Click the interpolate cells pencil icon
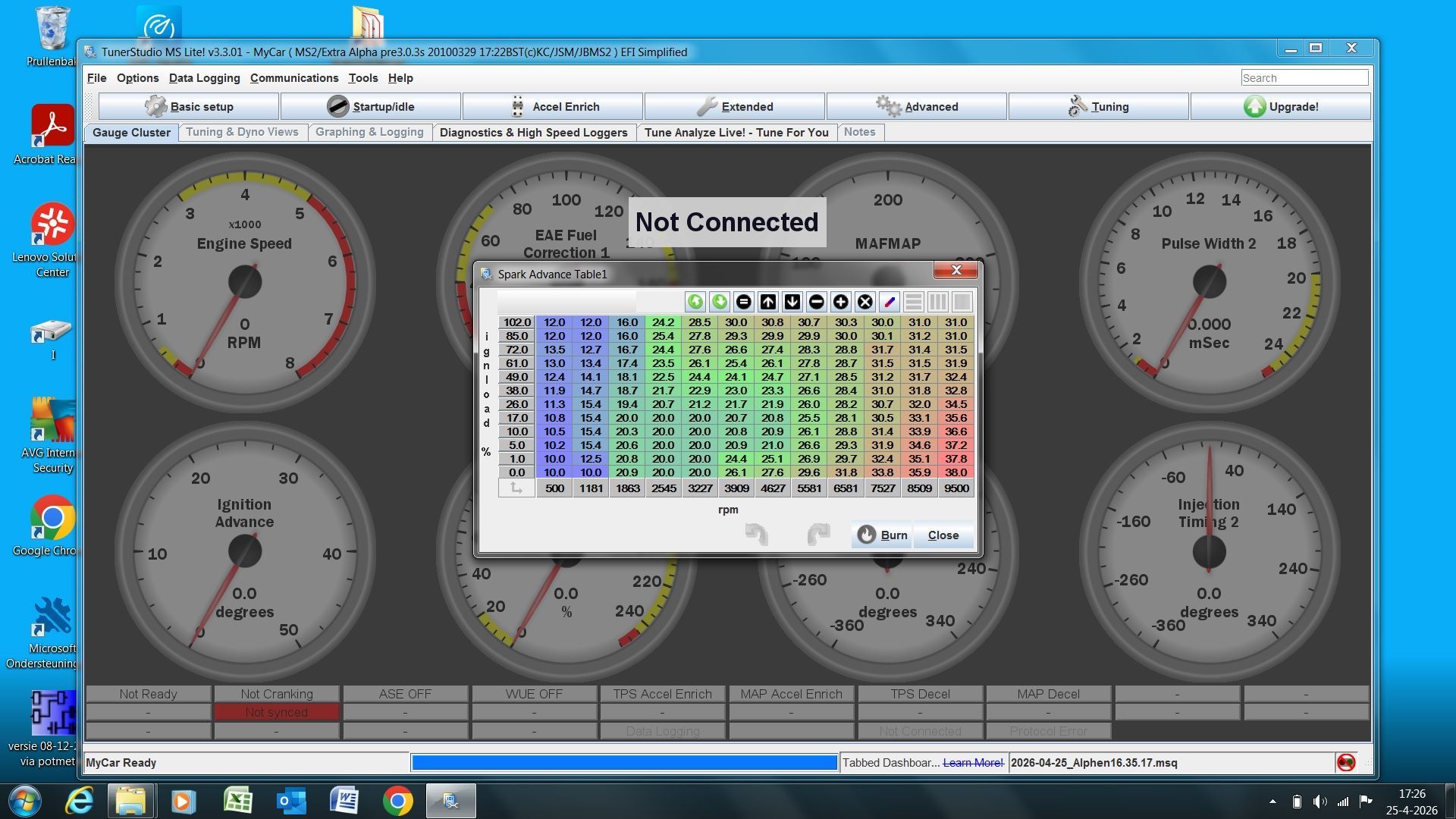 pos(889,302)
